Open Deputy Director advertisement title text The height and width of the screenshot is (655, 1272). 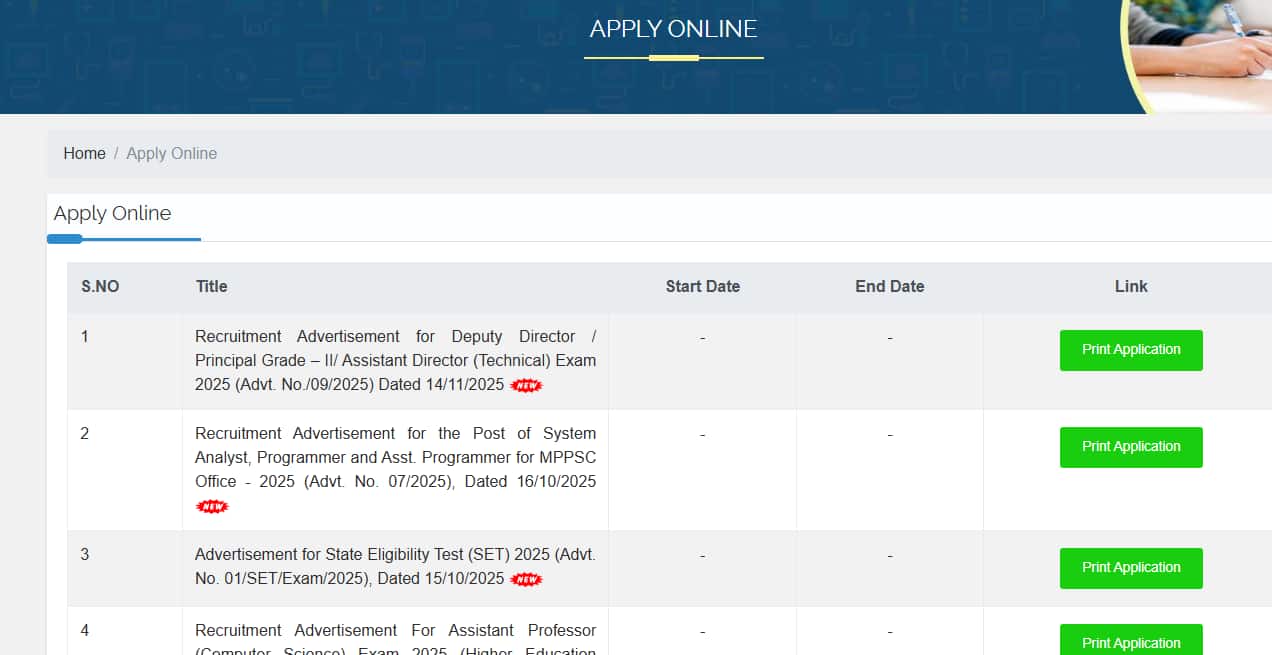tap(395, 360)
